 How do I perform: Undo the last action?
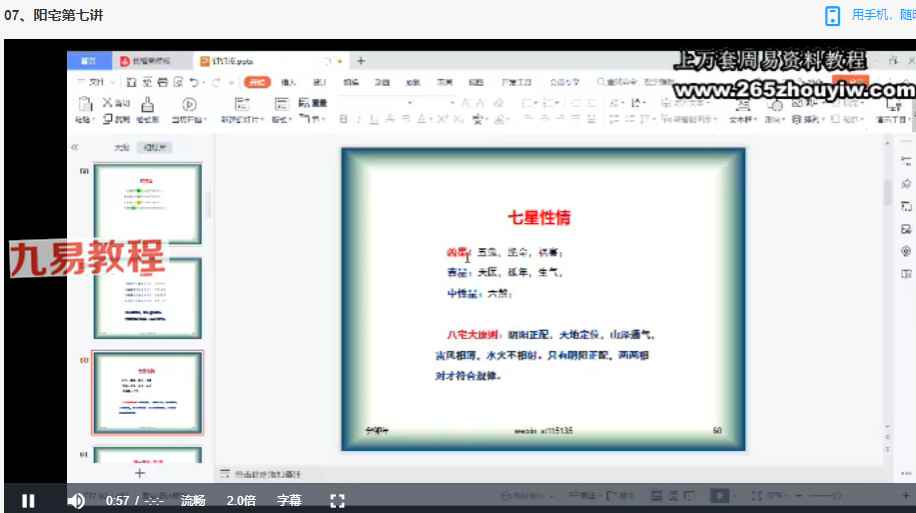(195, 82)
